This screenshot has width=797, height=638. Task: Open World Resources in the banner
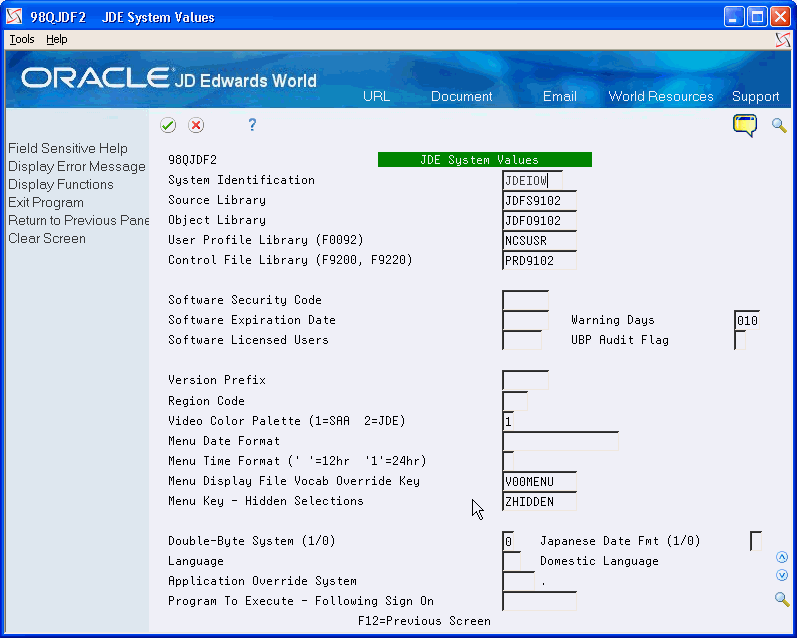tap(661, 97)
